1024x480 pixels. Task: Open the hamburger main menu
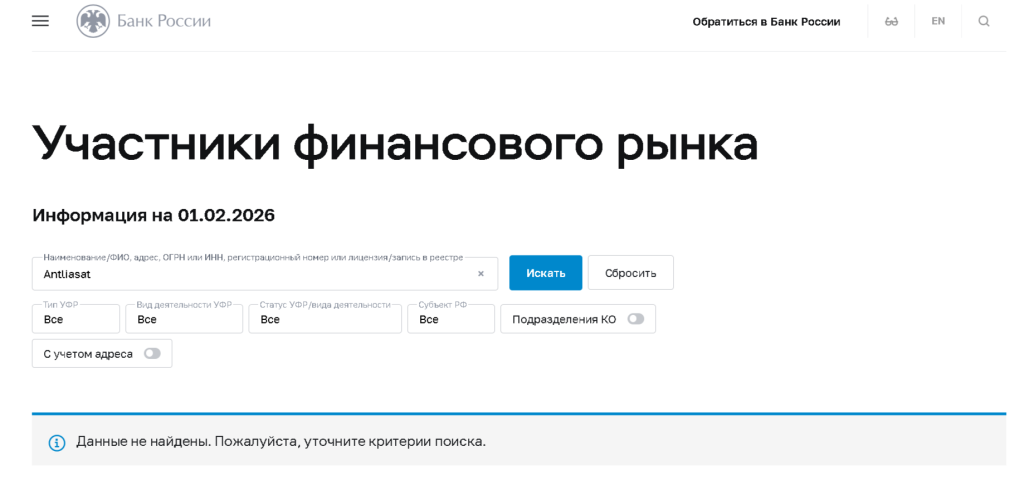[x=40, y=21]
